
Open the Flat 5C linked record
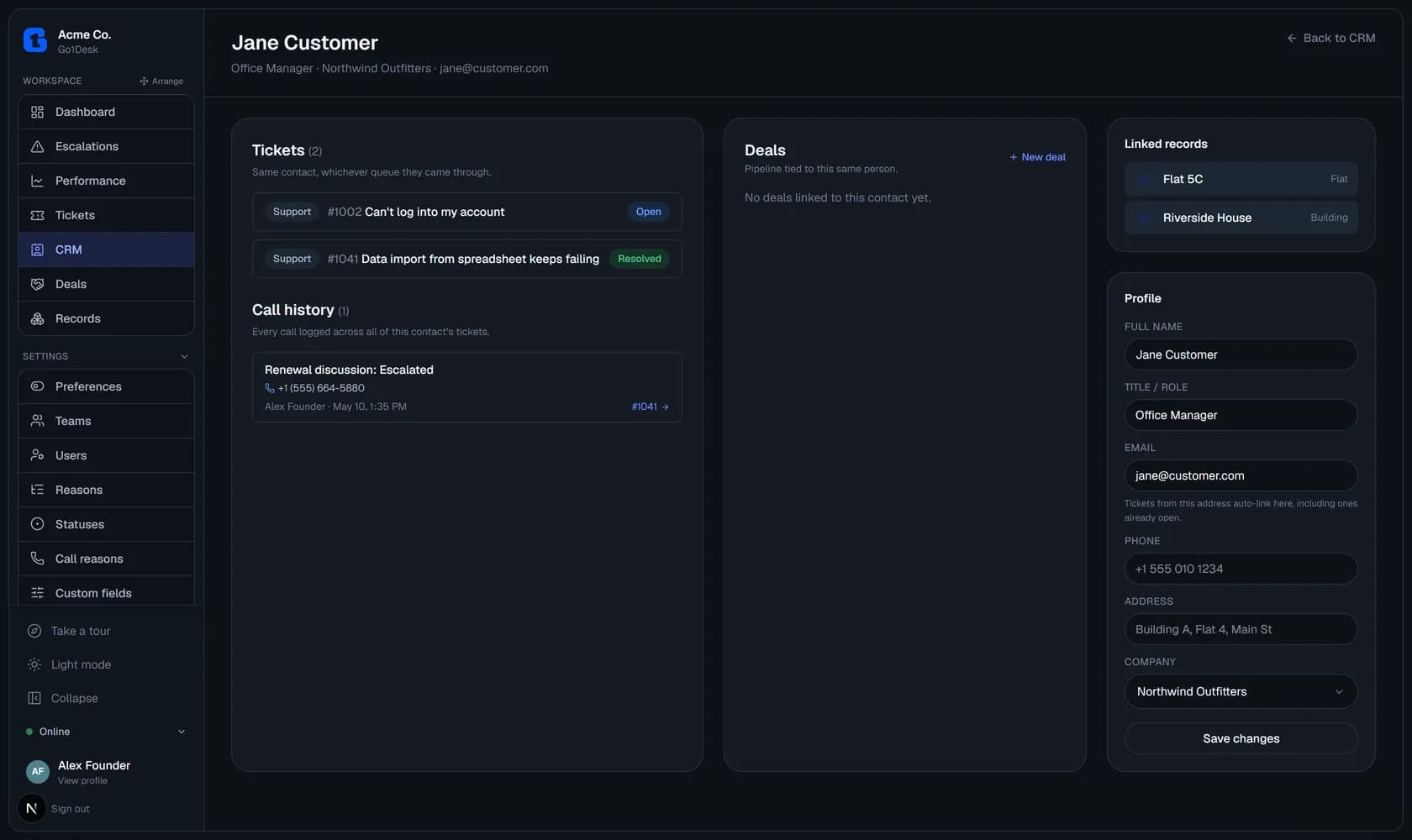[x=1241, y=179]
